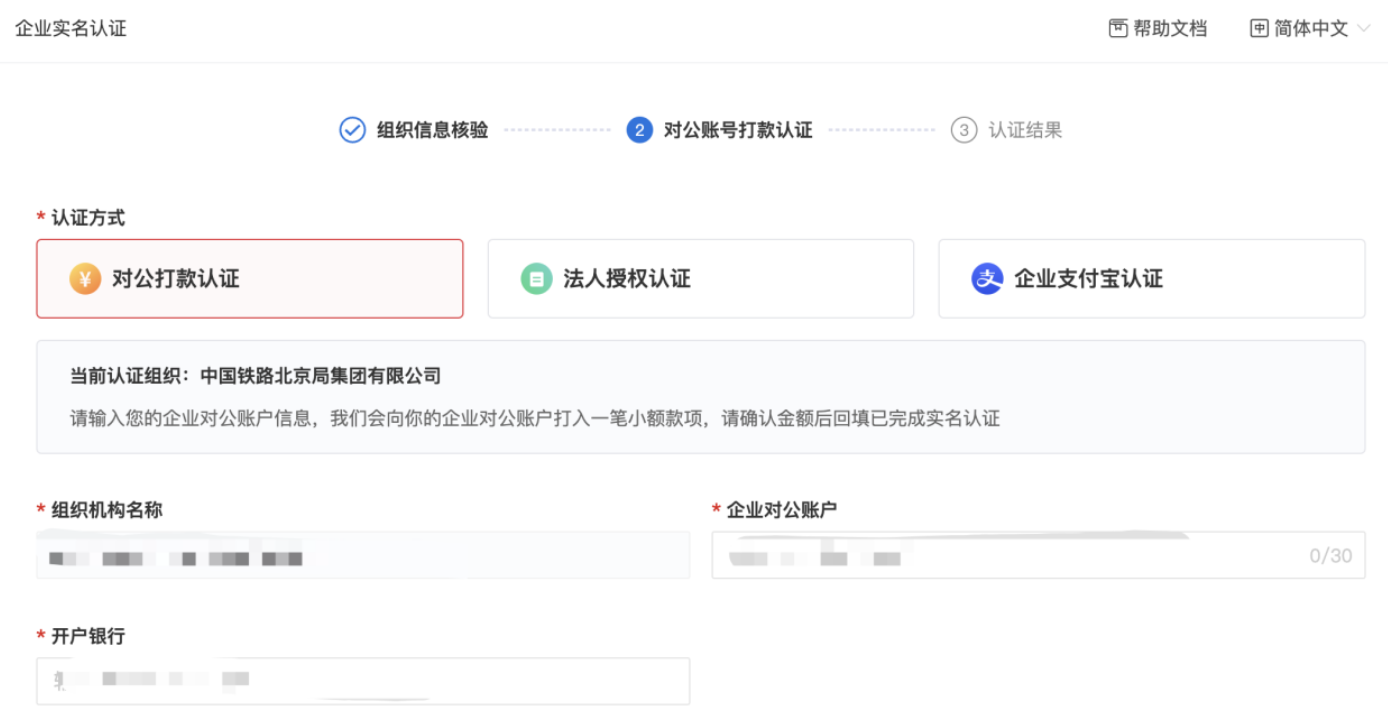The image size is (1388, 721).
Task: Click the 0/30 character counter
Action: [1331, 556]
